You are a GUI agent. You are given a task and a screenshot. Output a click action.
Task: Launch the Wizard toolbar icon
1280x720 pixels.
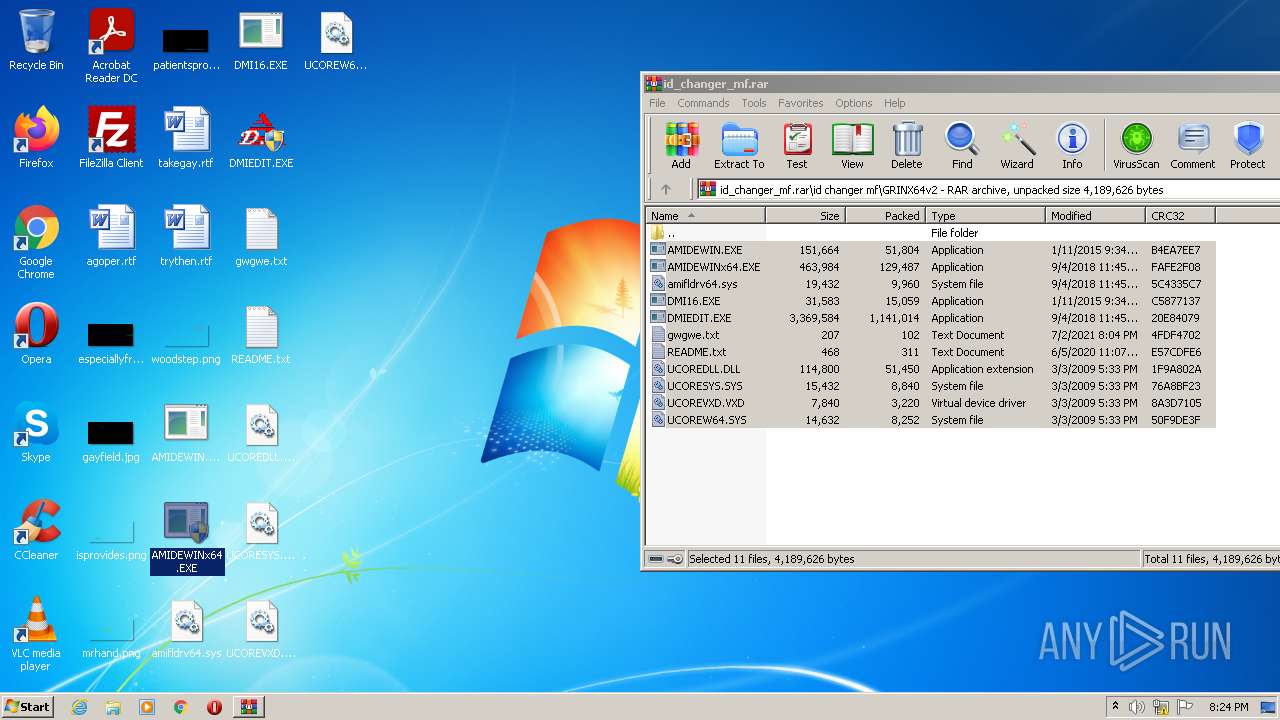pos(1017,146)
